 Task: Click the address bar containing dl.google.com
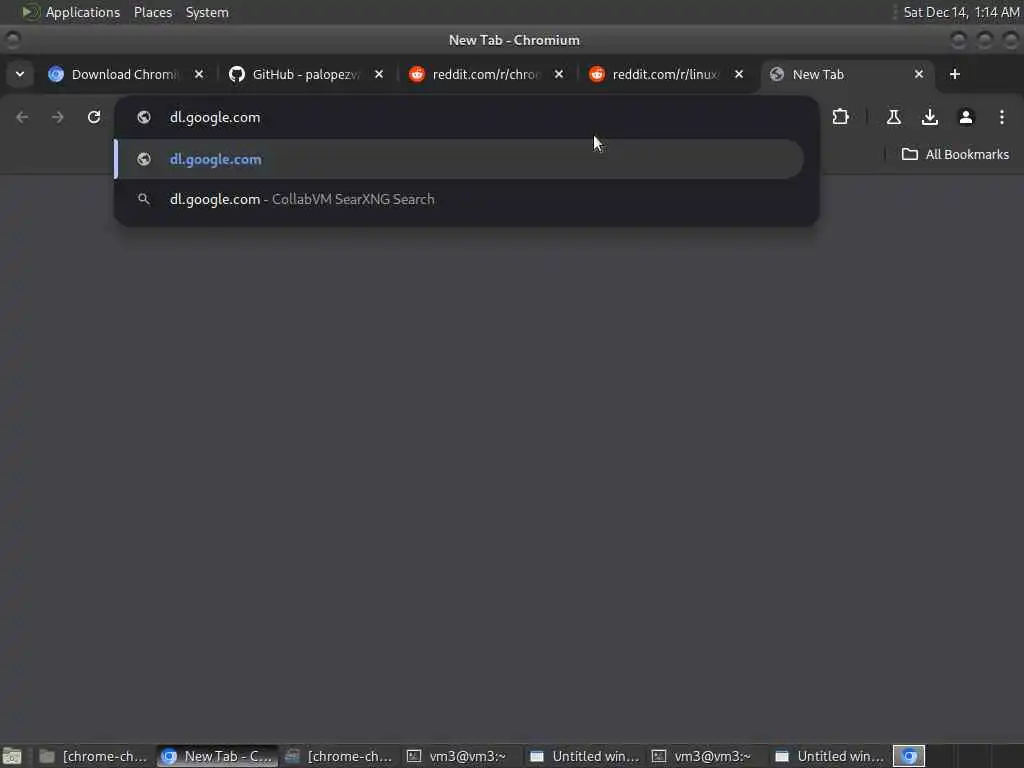click(466, 118)
